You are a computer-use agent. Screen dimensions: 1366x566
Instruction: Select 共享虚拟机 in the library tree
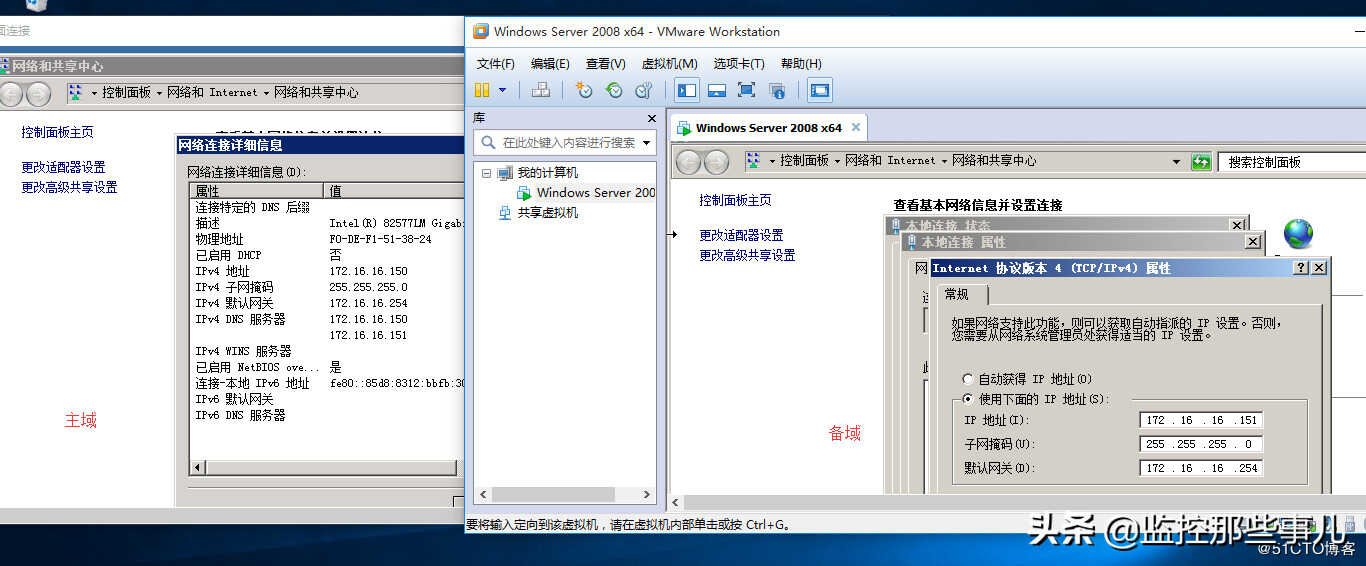[x=547, y=212]
